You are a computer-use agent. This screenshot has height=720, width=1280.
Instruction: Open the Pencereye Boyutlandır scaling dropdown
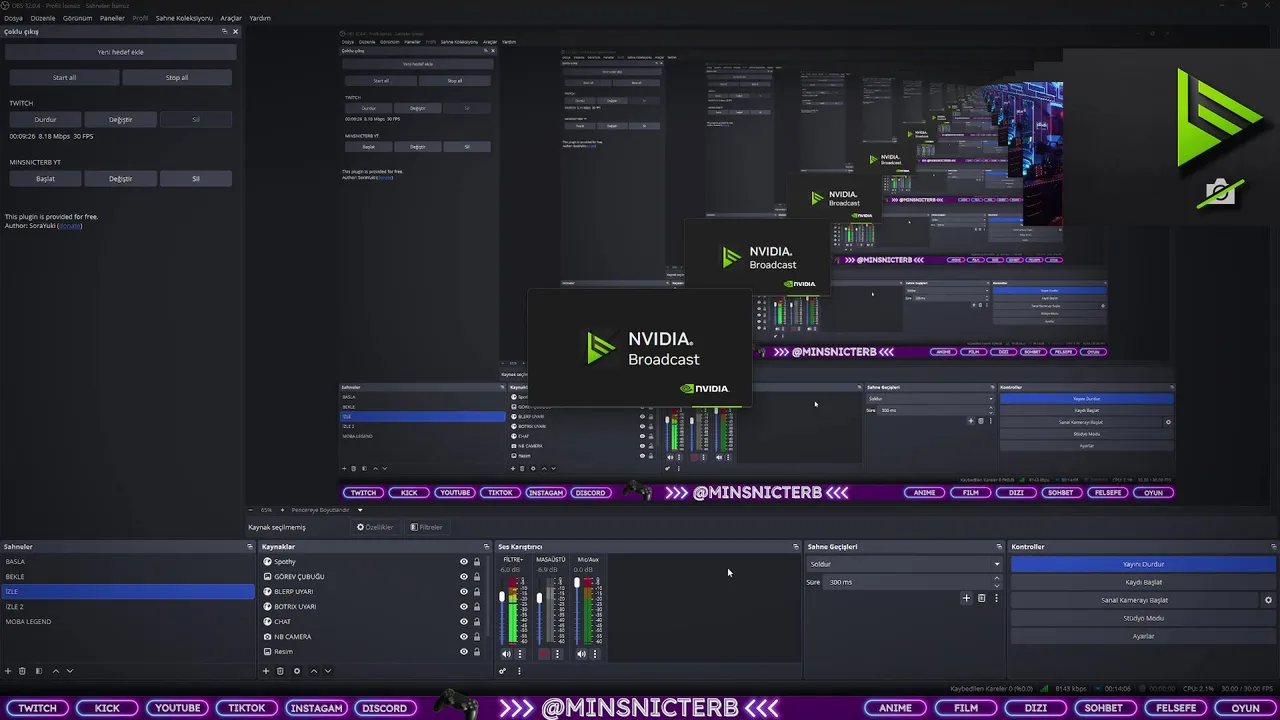326,510
